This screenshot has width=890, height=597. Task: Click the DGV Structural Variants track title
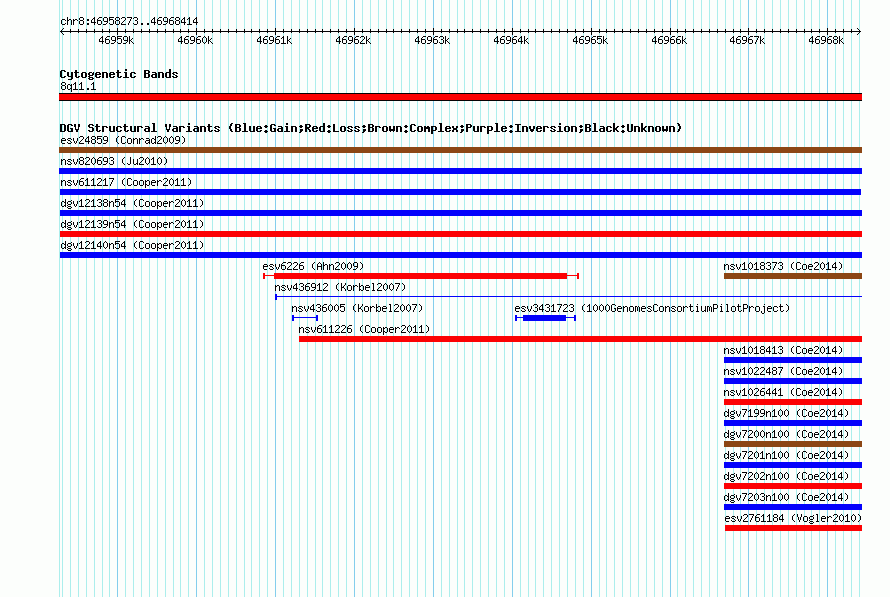pyautogui.click(x=371, y=128)
